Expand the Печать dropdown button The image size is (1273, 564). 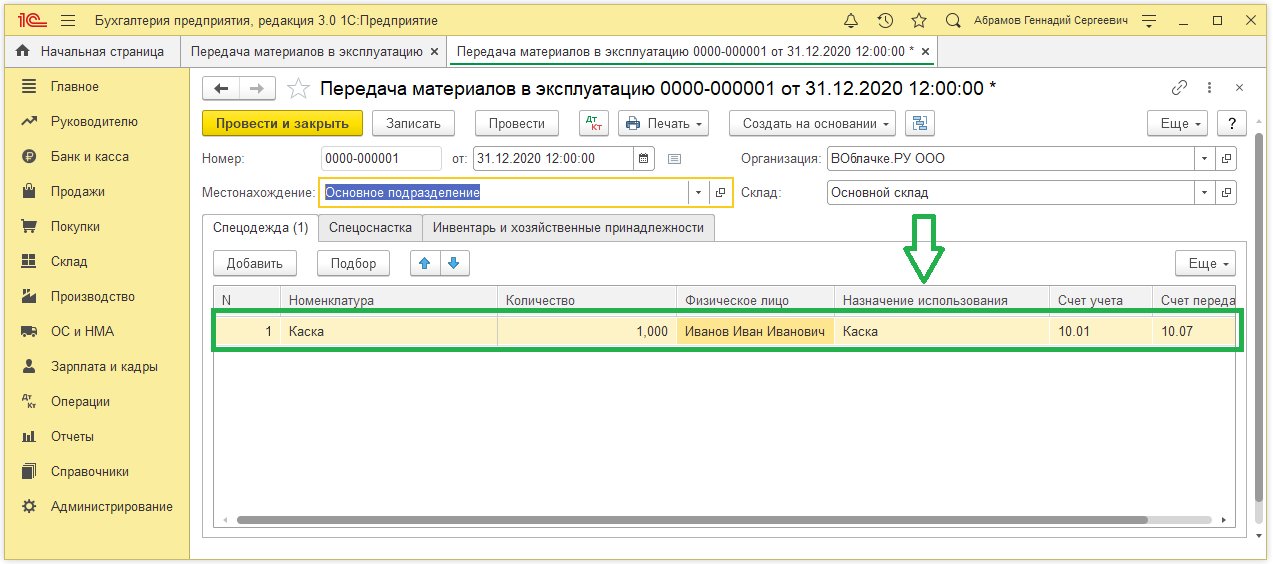tap(664, 123)
